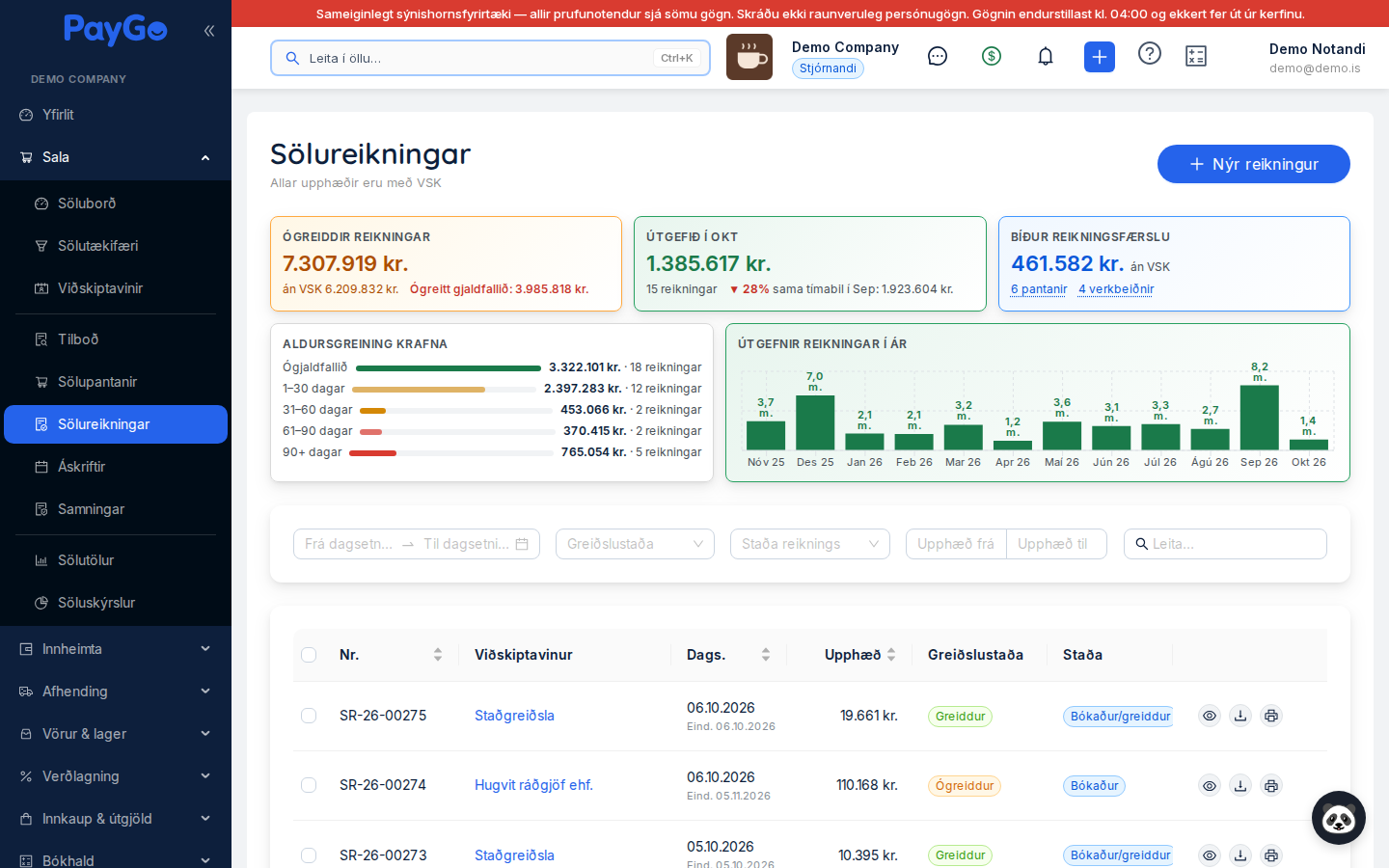Go to Yfirlit in the sidebar
Screen dimensions: 1389x868
pyautogui.click(x=116, y=115)
